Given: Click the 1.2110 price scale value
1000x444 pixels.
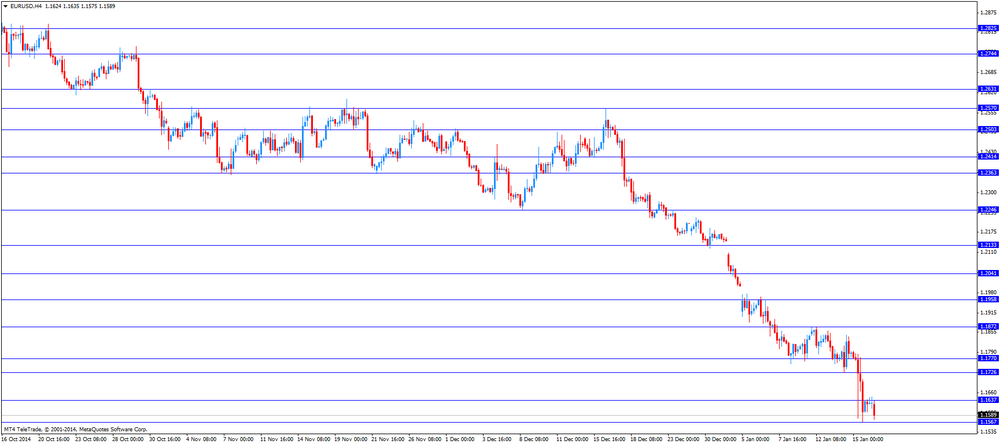Looking at the screenshot, I should [x=989, y=253].
